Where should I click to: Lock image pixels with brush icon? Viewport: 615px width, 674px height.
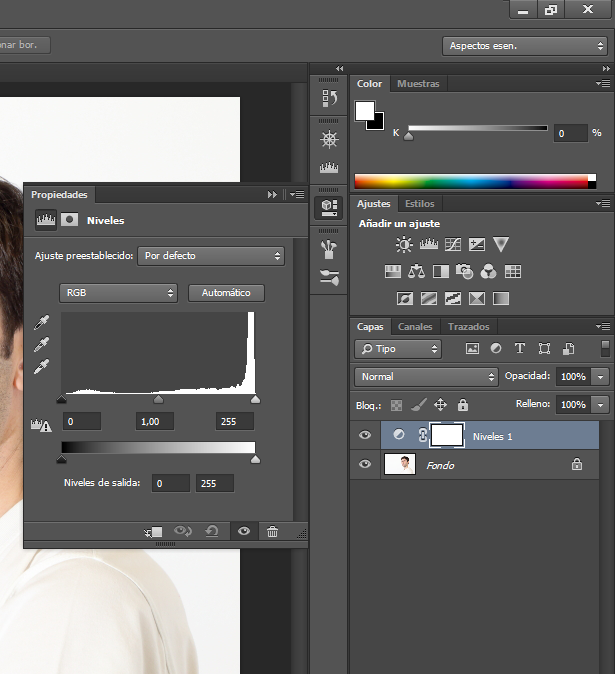(x=419, y=405)
